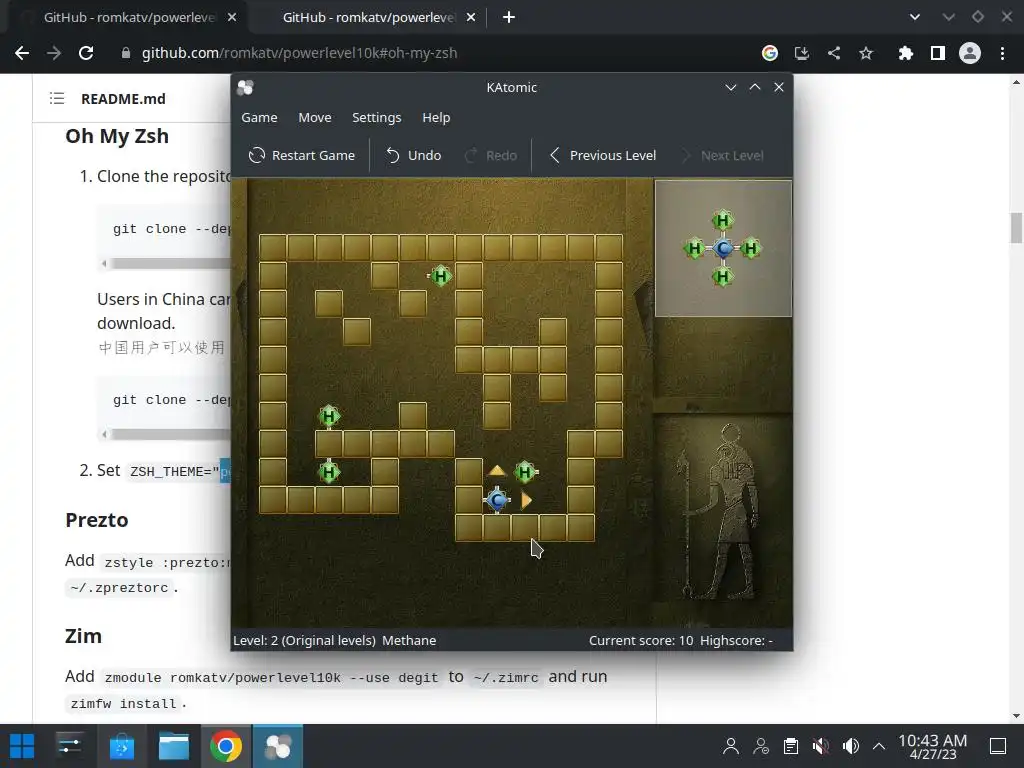Click the Zim heading
1024x768 pixels.
tap(83, 636)
